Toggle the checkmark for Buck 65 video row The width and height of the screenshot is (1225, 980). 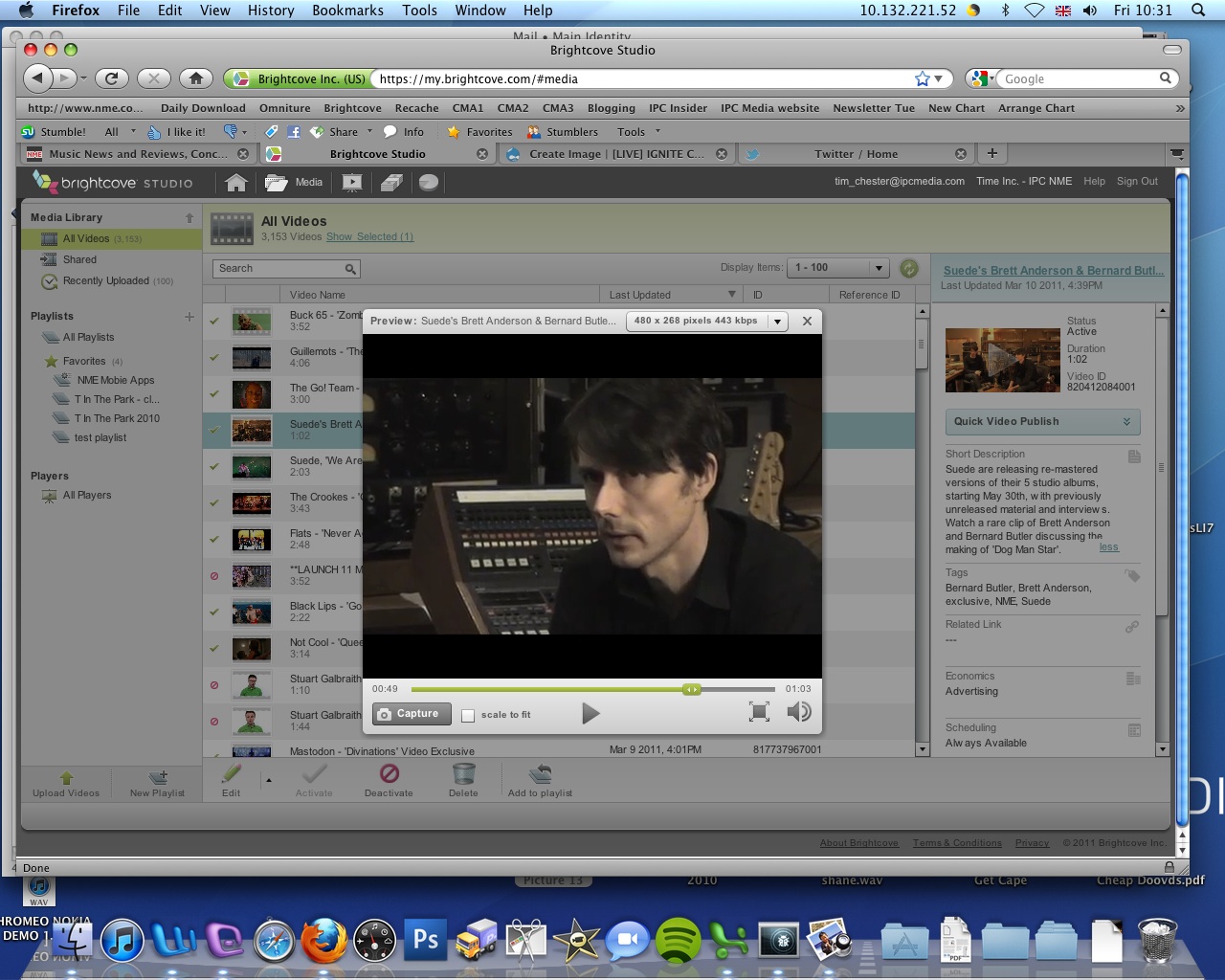coord(214,322)
